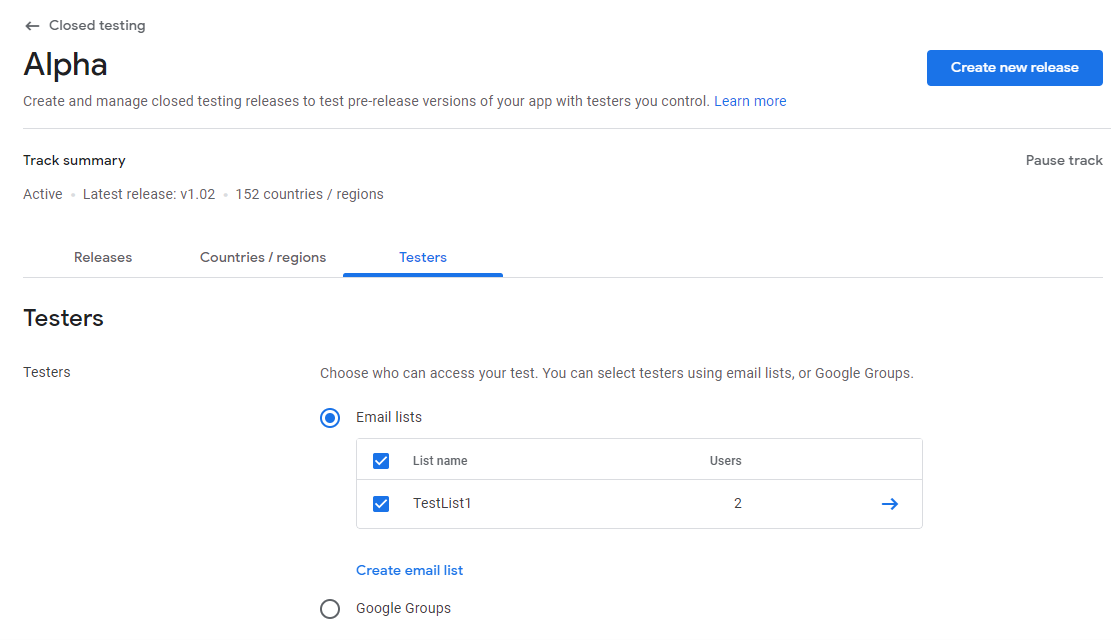
Task: Click the Users count for TestList1
Action: pos(737,504)
